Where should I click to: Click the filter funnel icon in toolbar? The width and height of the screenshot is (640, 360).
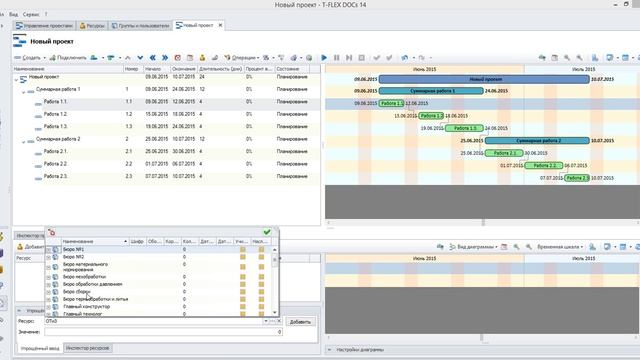[x=281, y=58]
